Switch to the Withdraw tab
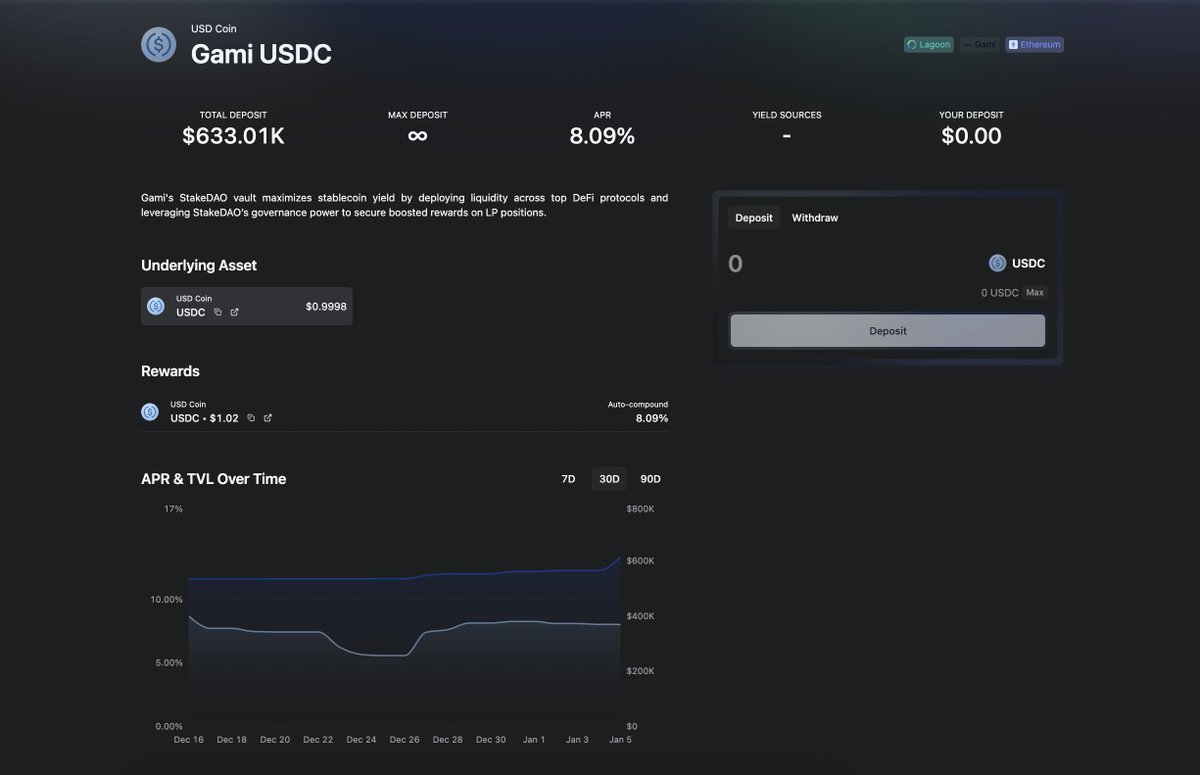The image size is (1200, 775). 815,218
